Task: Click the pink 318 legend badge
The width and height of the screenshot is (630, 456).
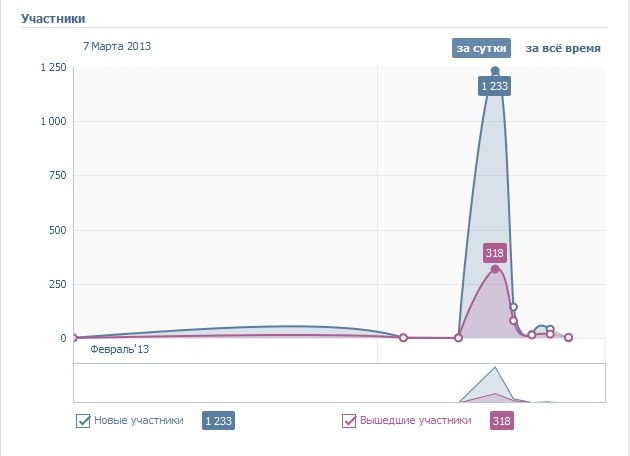Action: click(502, 421)
